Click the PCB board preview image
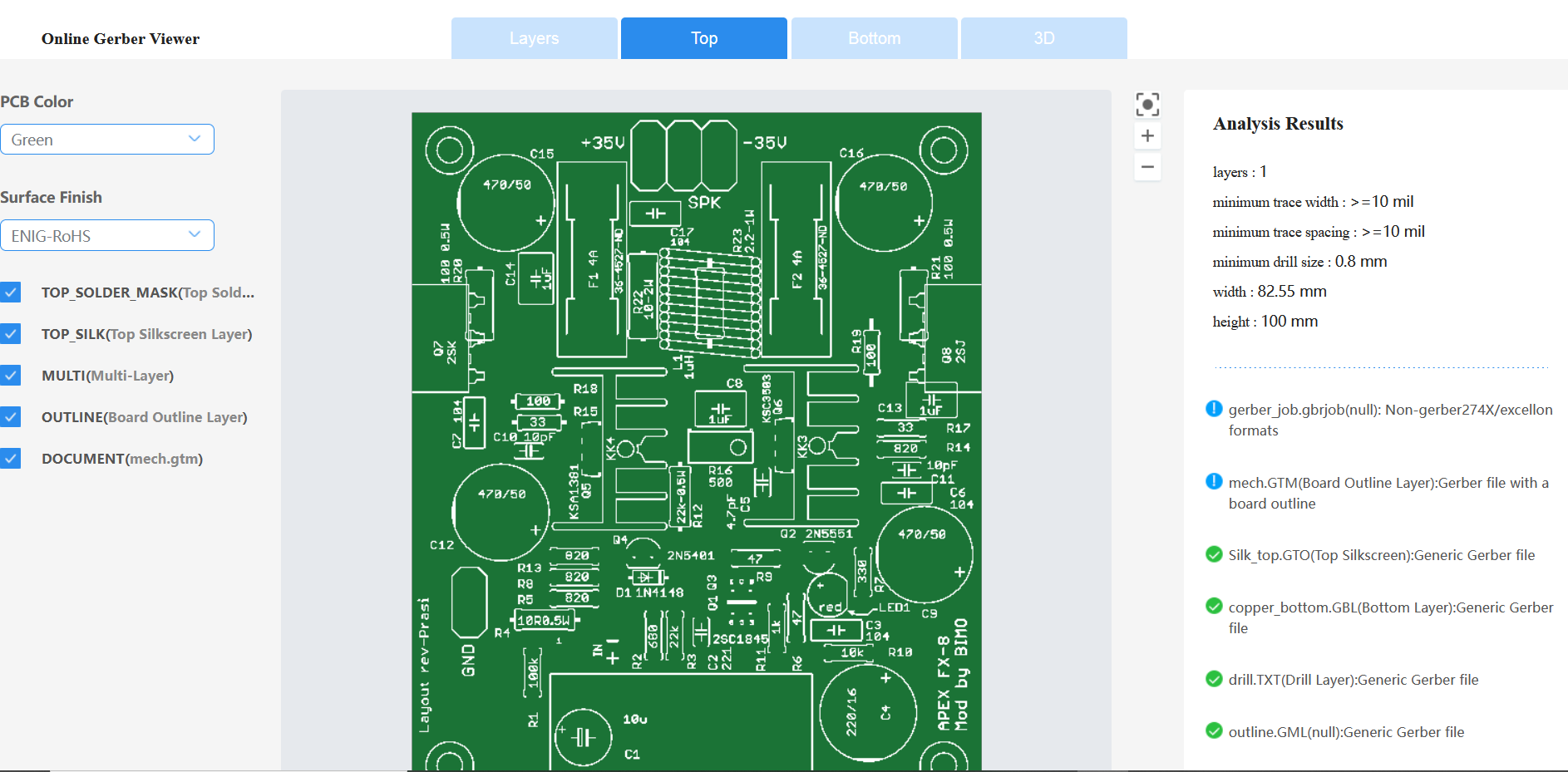This screenshot has height=772, width=1568. coord(697,441)
